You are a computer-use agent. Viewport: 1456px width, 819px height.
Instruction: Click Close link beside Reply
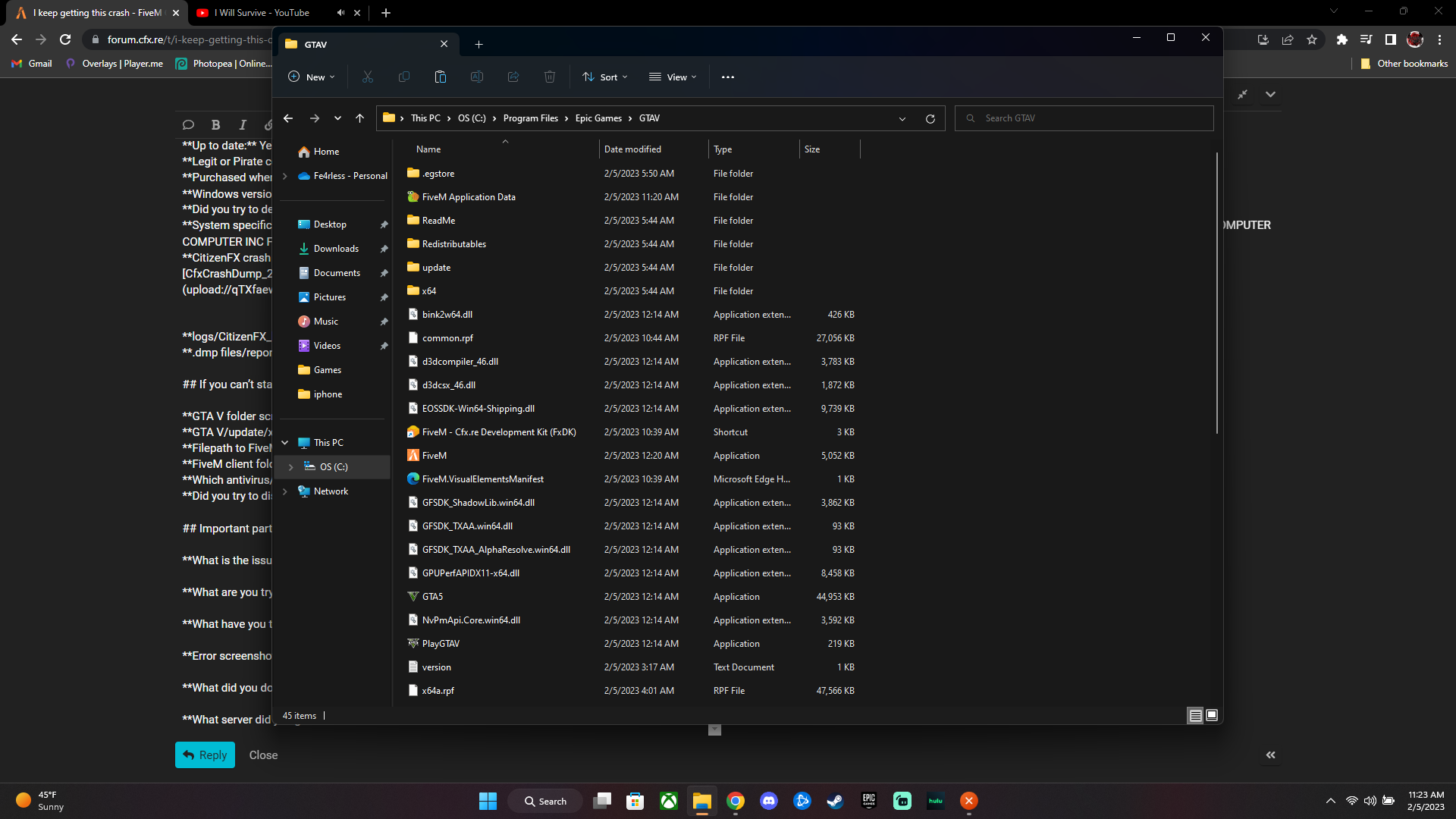click(x=263, y=755)
